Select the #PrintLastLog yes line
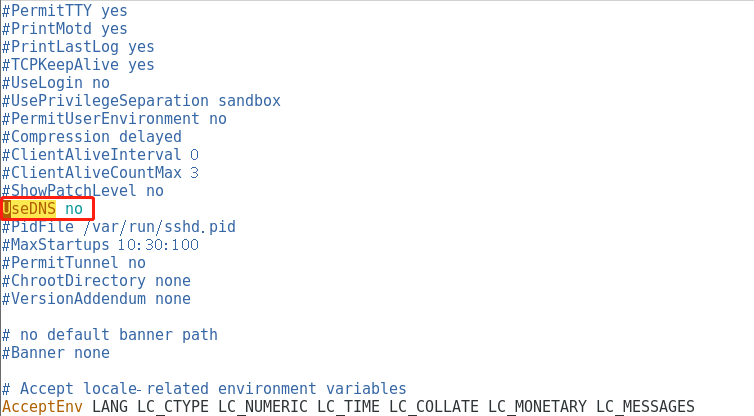The image size is (754, 416). point(78,47)
